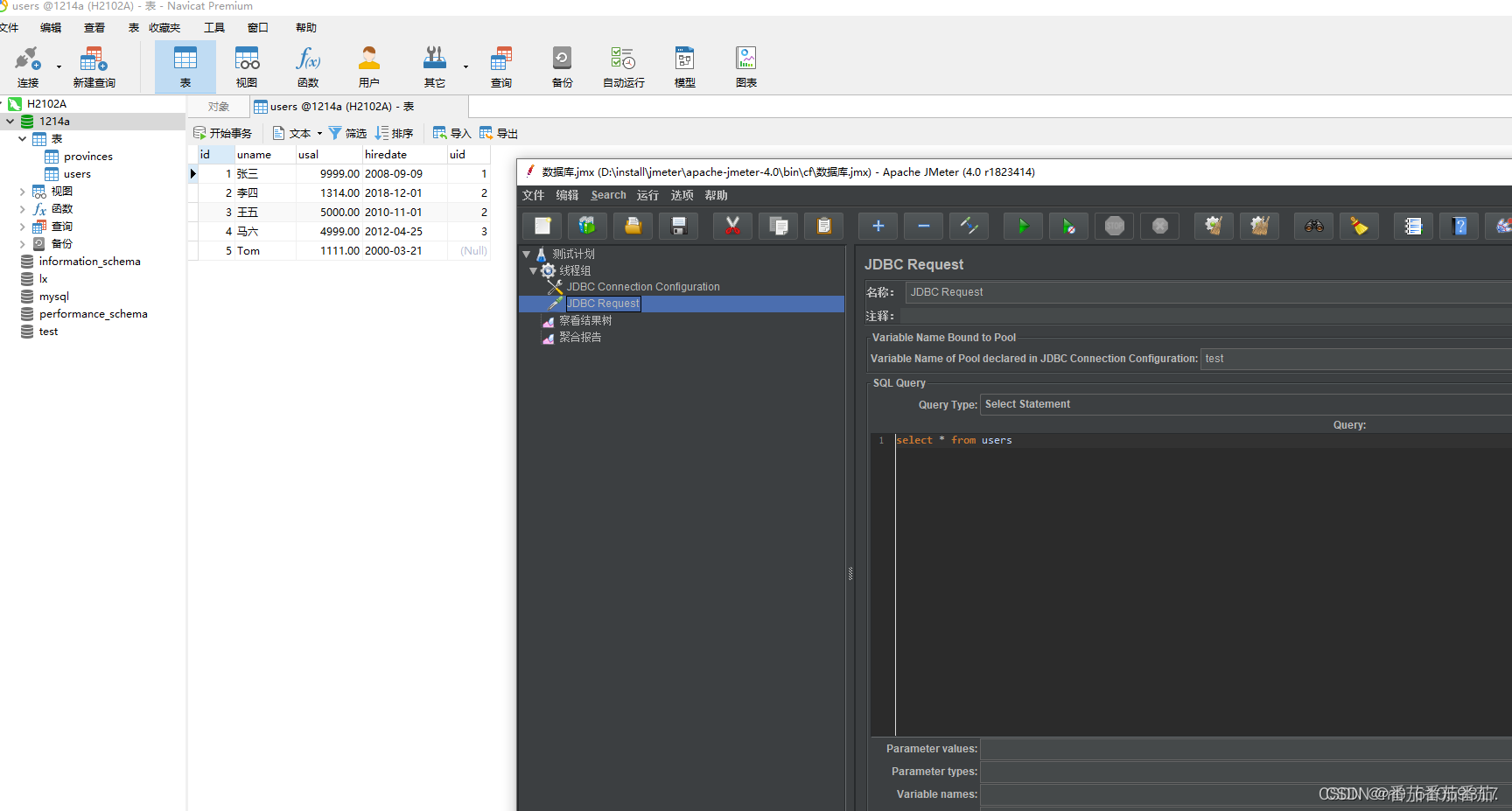Click Navicat 函数 function toolbar icon
The height and width of the screenshot is (811, 1512).
[308, 66]
